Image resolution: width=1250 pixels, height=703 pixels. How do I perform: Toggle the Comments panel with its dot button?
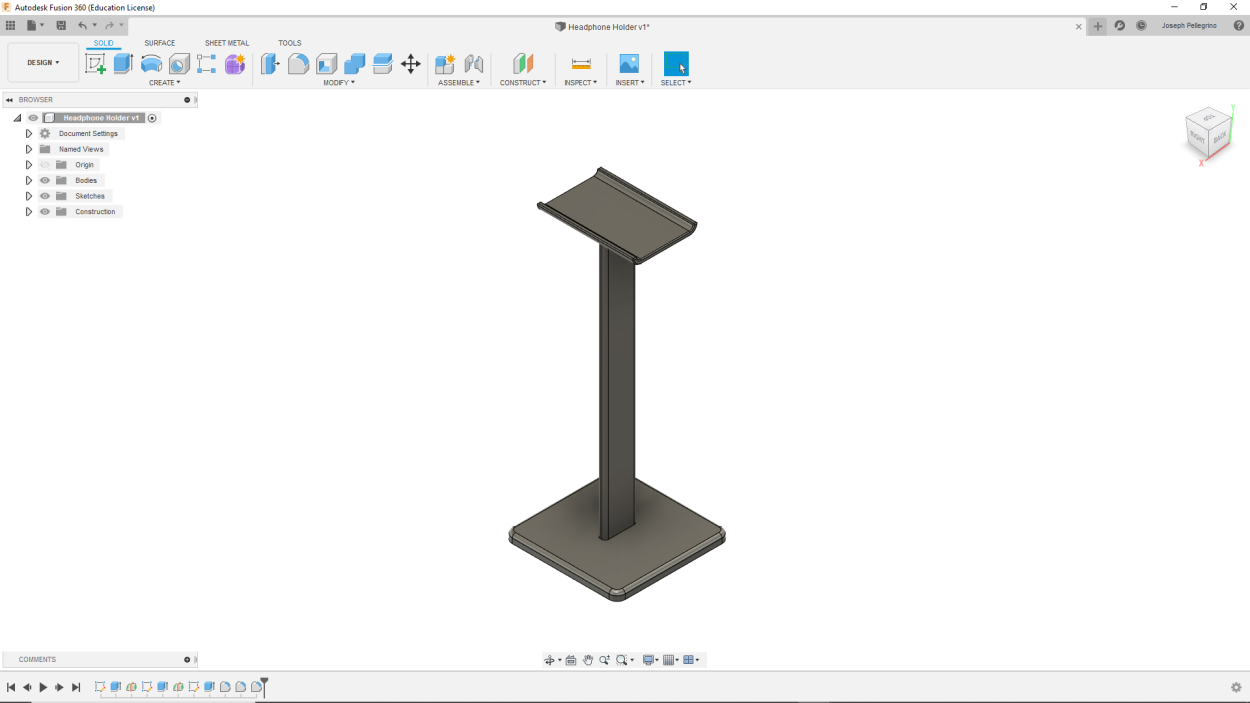coord(187,660)
